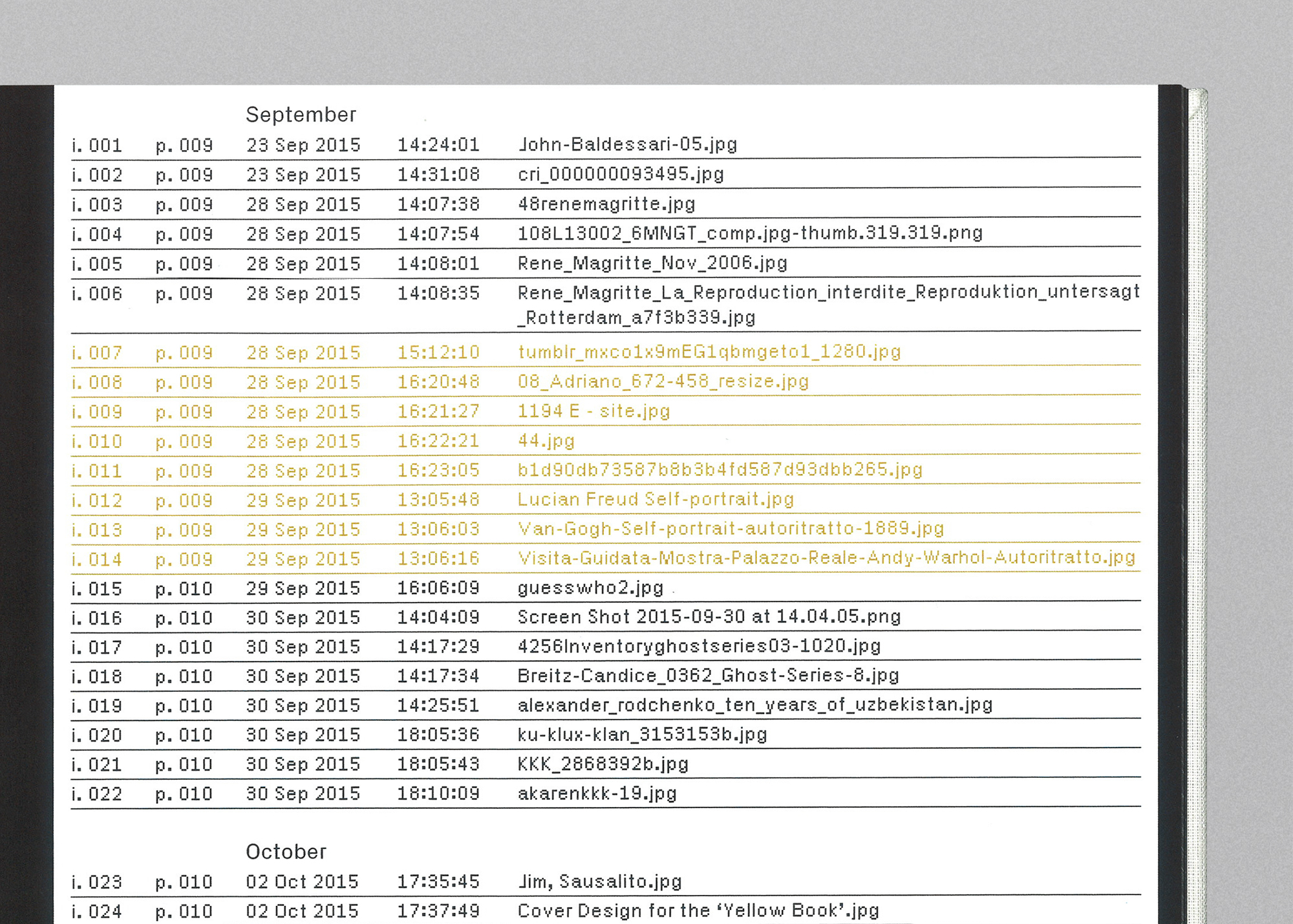Click guesswho2.jpg file name

point(590,588)
